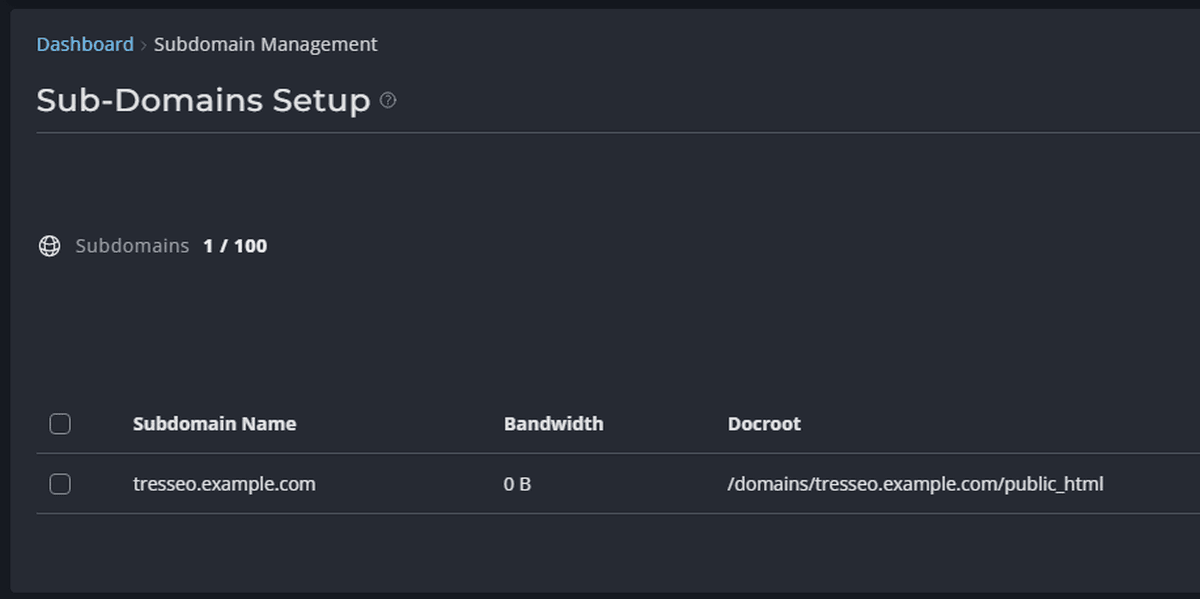Uncheck the checkbox next to the subdomain entry
This screenshot has height=599, width=1200.
(59, 483)
